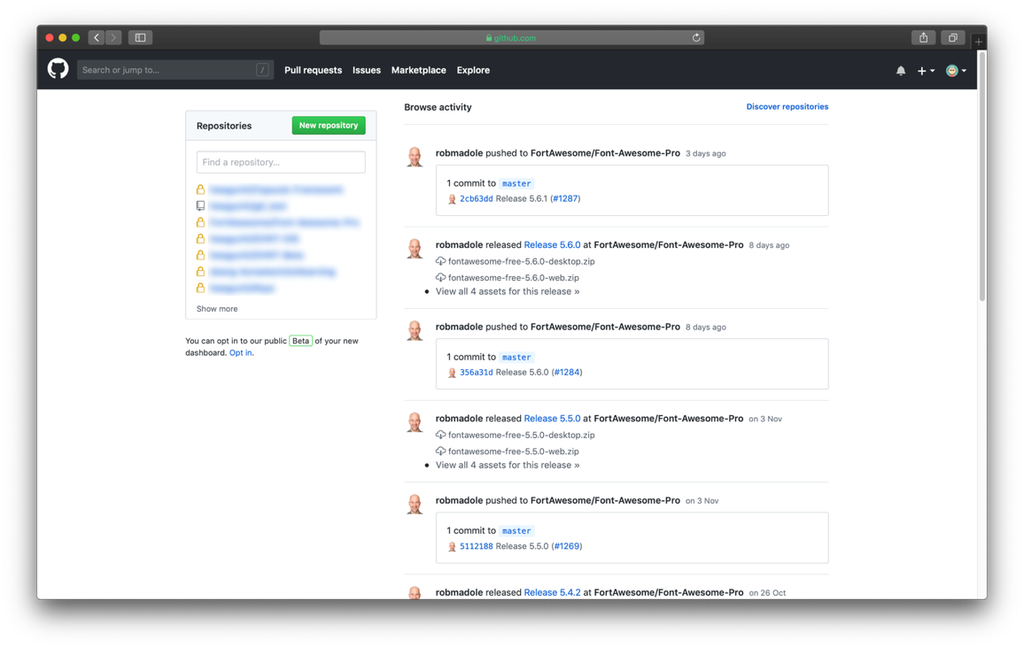Download fontawesome-free-5.5.0-web.zip

(513, 451)
